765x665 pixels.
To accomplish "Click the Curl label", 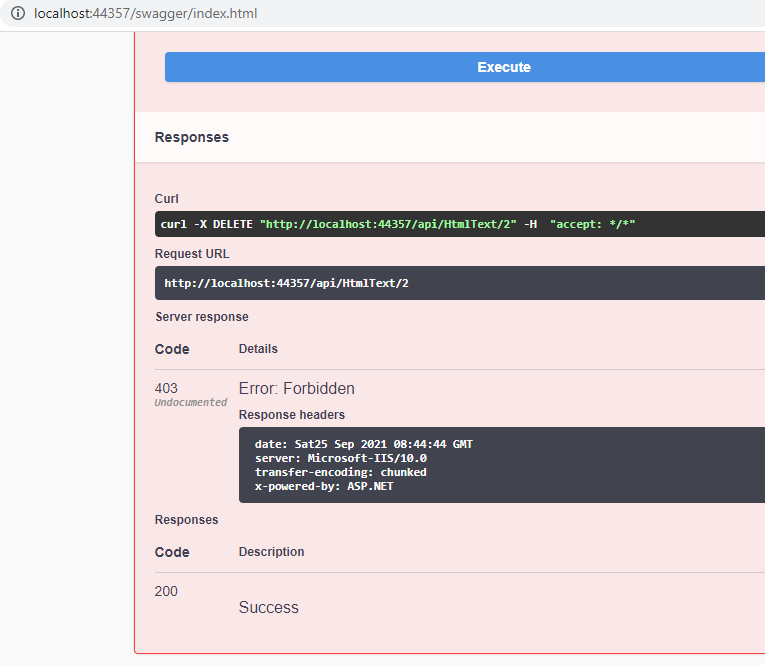I will click(166, 199).
